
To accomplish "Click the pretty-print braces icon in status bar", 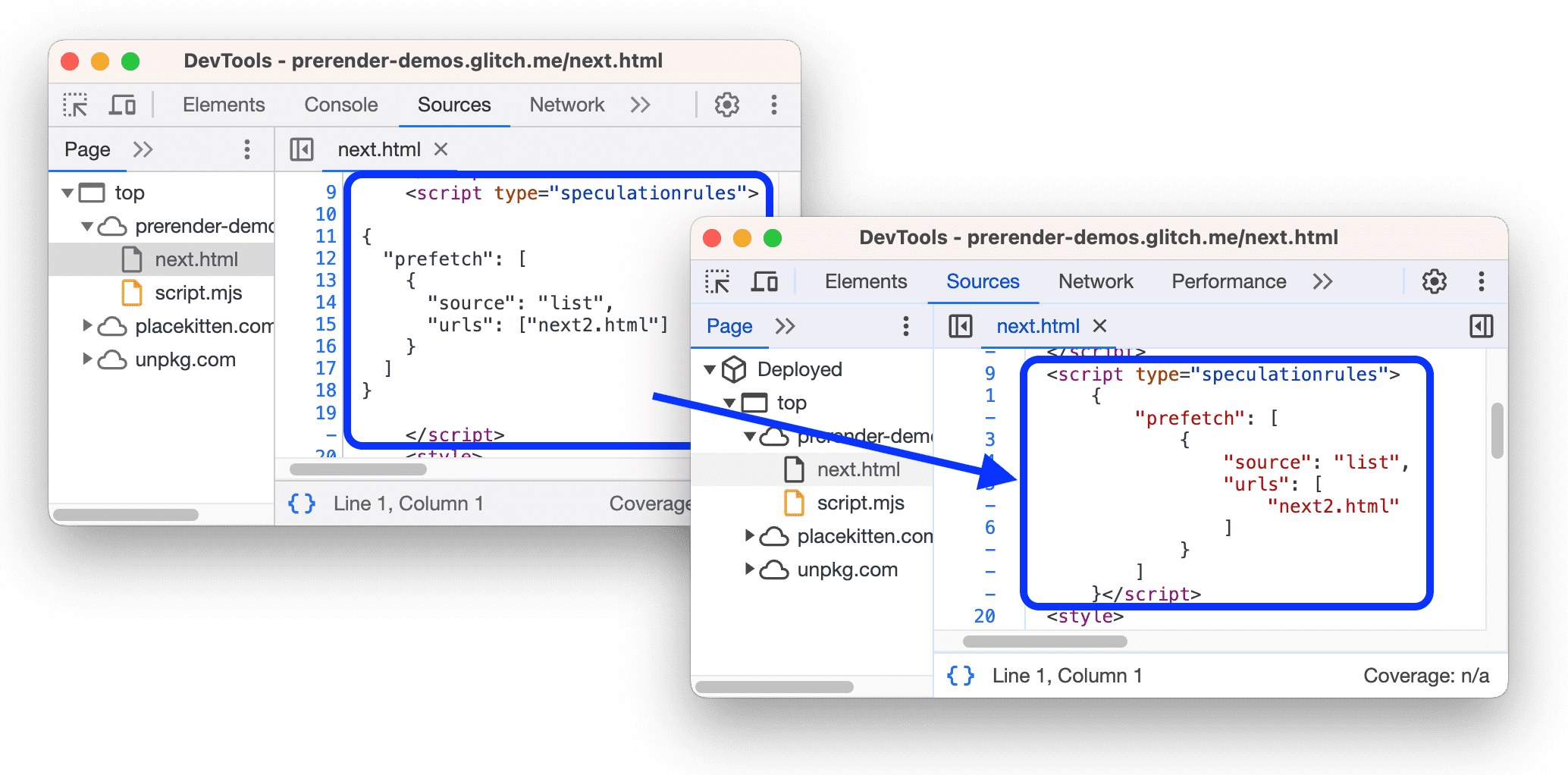I will 961,675.
